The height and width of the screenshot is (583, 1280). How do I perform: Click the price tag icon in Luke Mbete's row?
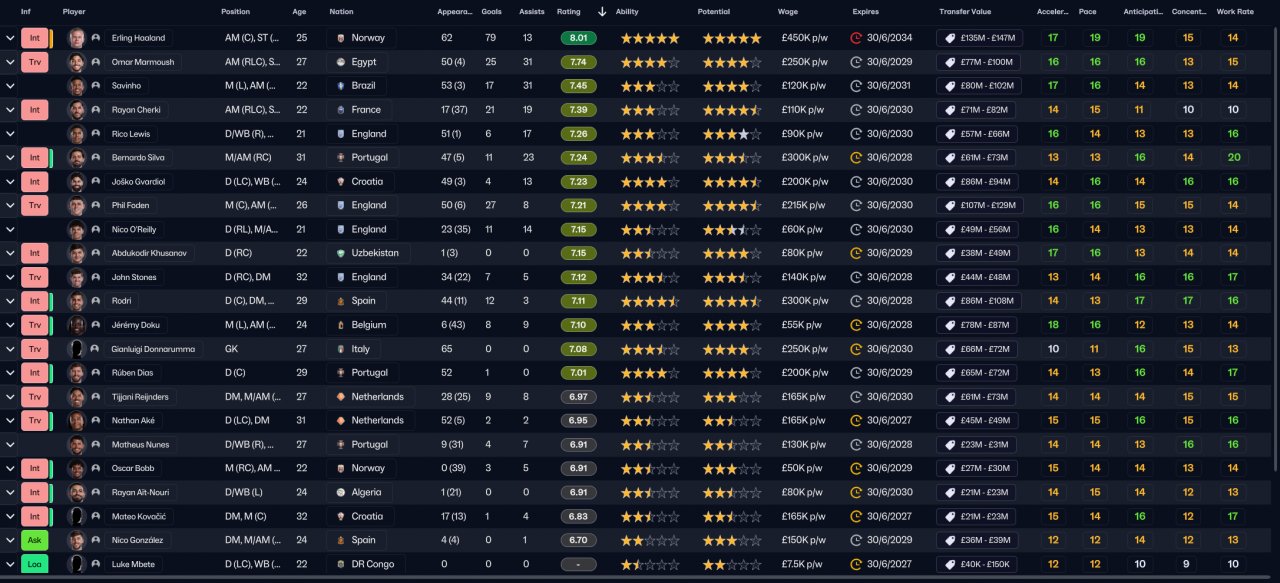[949, 564]
